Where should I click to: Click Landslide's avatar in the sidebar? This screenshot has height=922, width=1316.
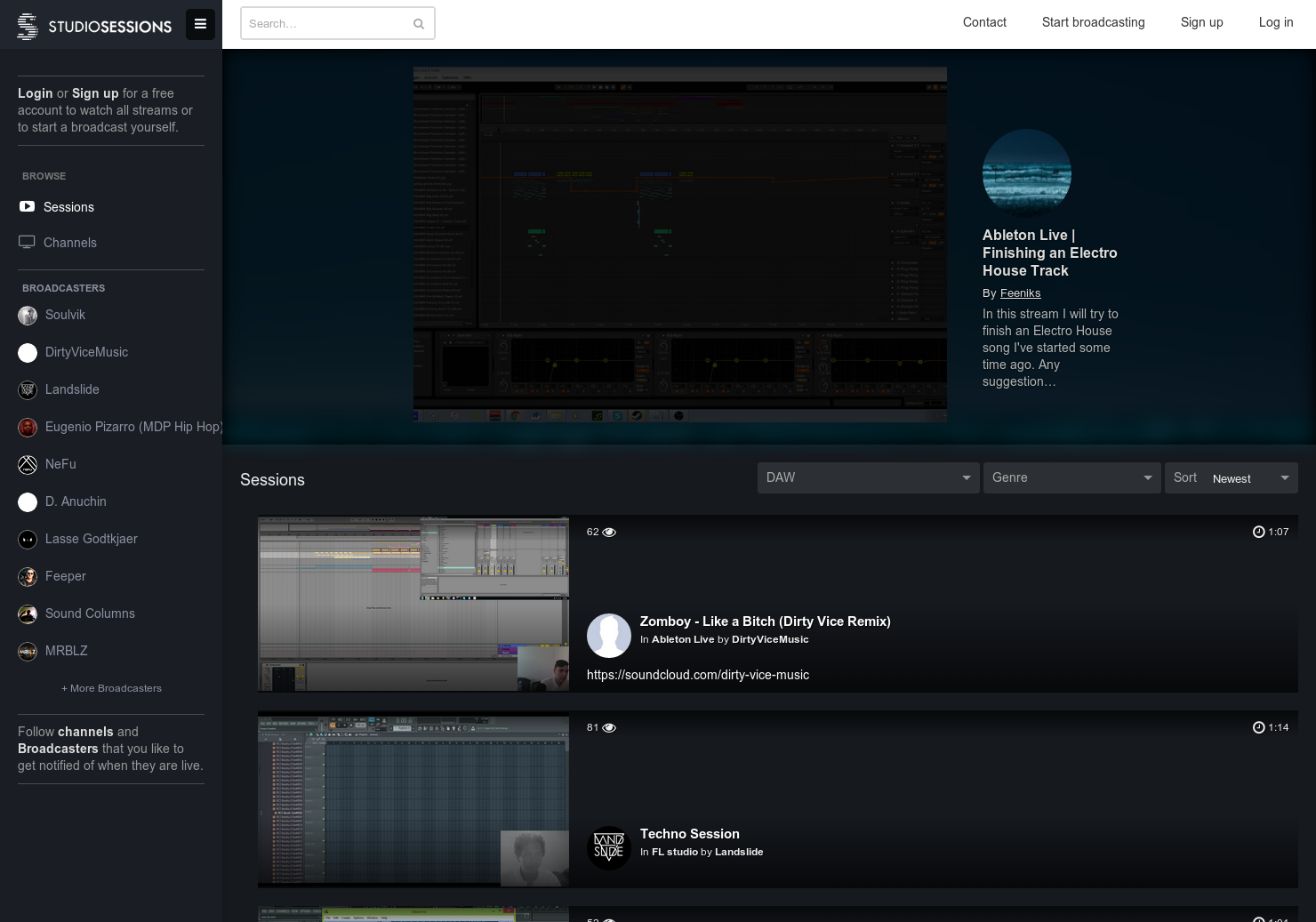[x=28, y=390]
